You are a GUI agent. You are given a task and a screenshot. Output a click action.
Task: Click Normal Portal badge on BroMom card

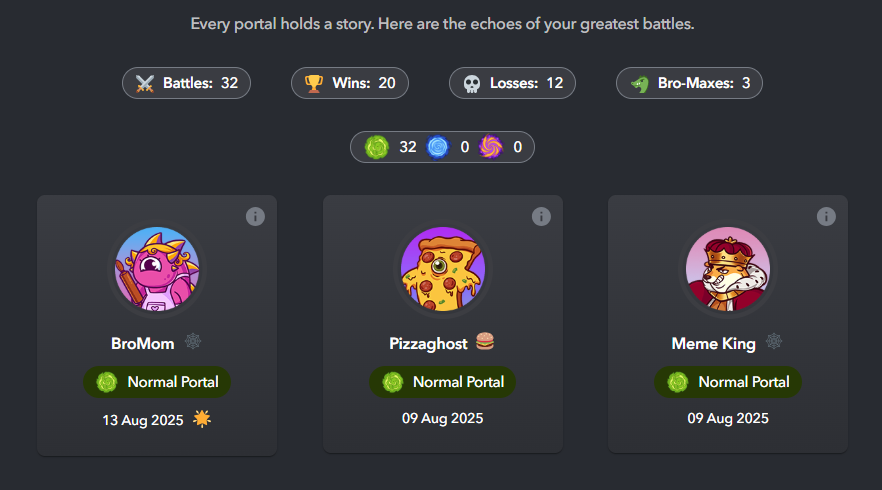[x=157, y=381]
